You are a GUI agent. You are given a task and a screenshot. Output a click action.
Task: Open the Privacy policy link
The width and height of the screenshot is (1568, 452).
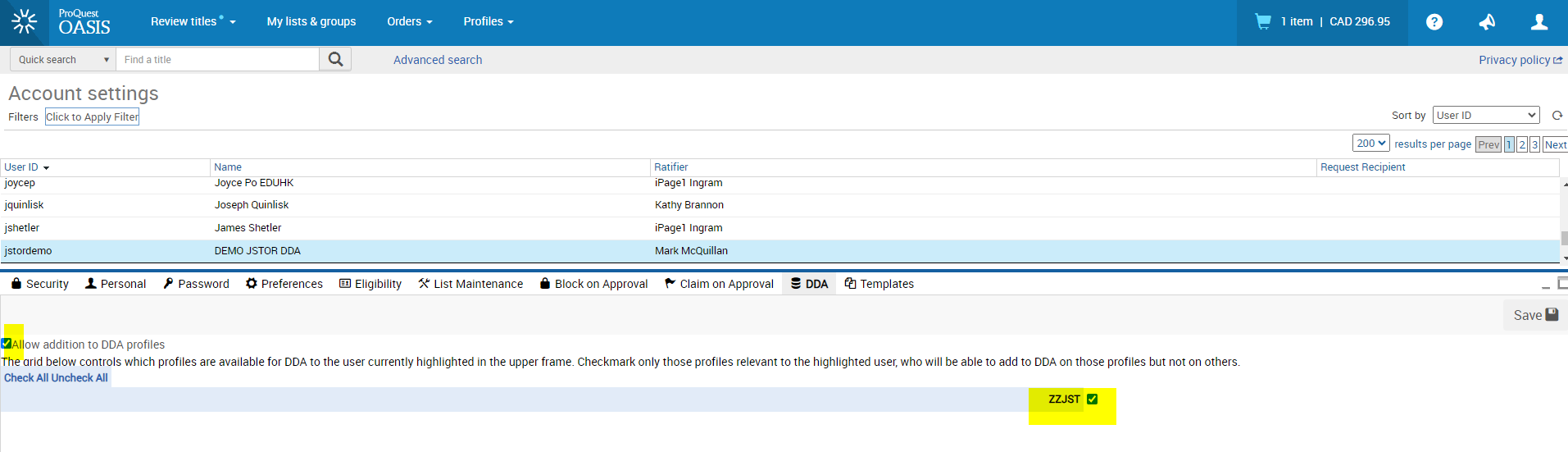pyautogui.click(x=1520, y=60)
